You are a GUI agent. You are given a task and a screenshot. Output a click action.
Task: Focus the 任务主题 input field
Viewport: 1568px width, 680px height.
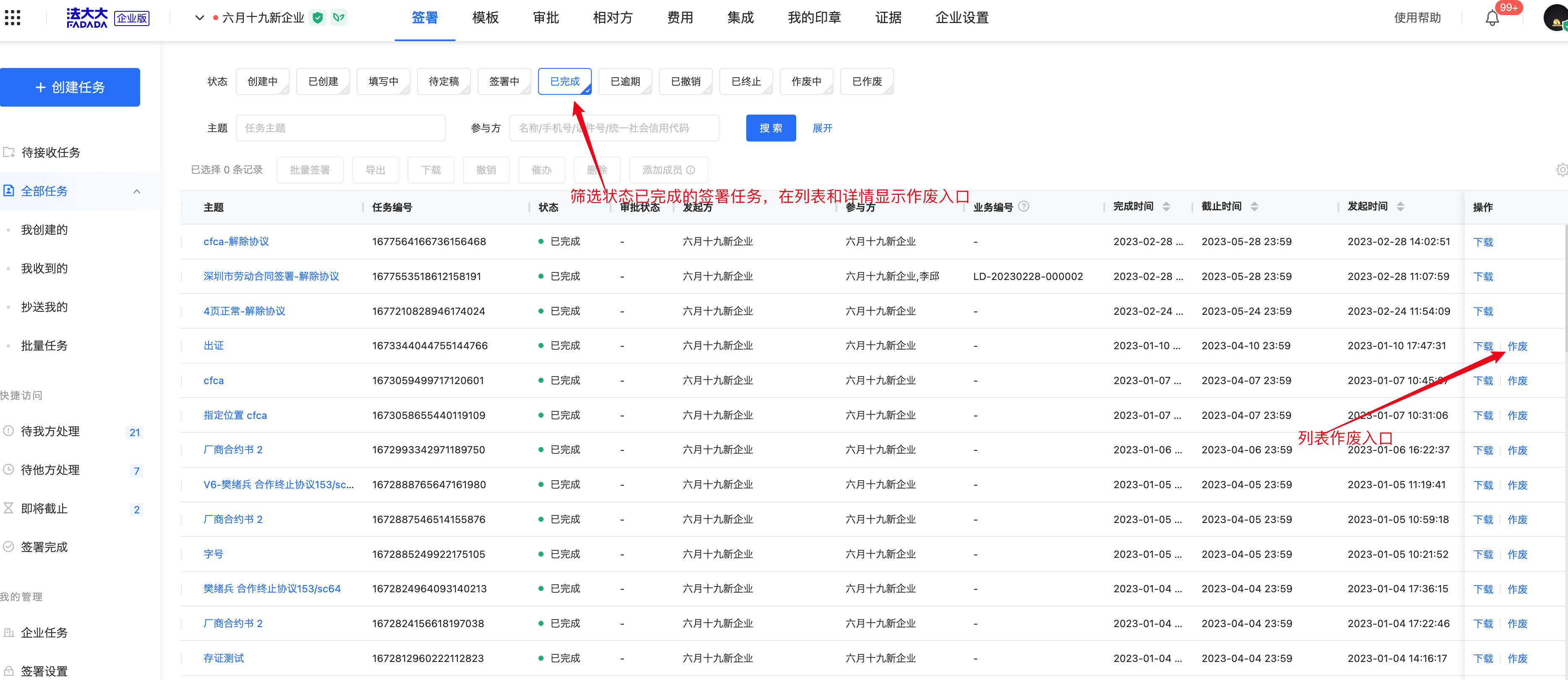click(340, 128)
